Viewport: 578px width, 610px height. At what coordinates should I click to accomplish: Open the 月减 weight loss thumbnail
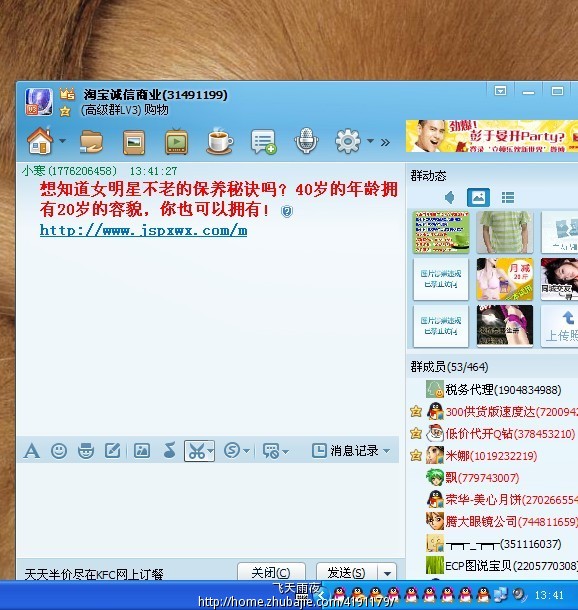[x=504, y=279]
